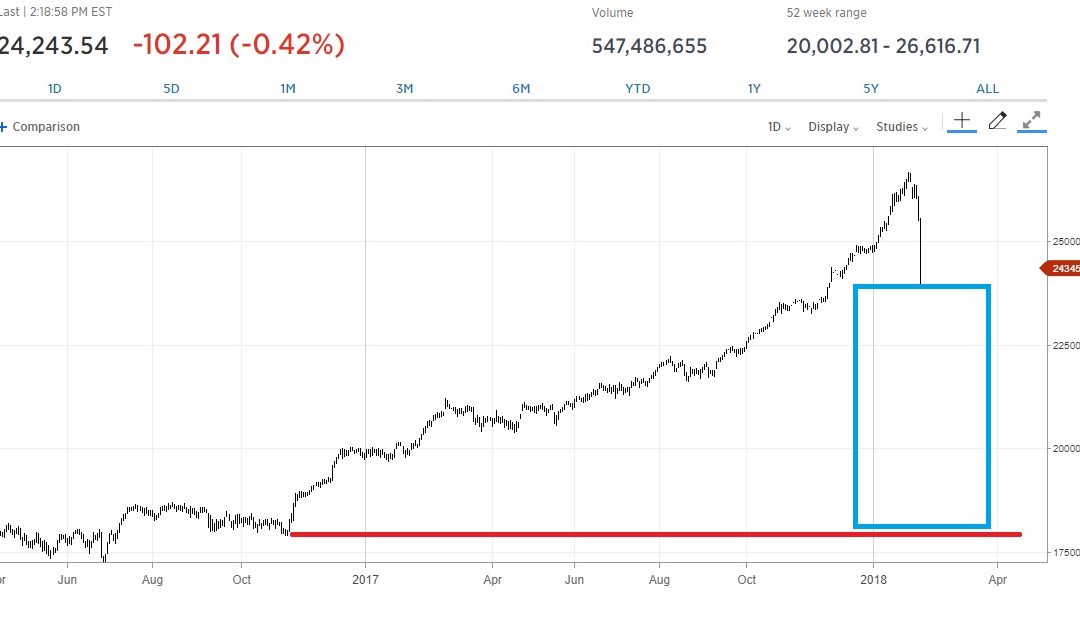The height and width of the screenshot is (627, 1080).
Task: Select the drawing pencil tool
Action: 996,121
